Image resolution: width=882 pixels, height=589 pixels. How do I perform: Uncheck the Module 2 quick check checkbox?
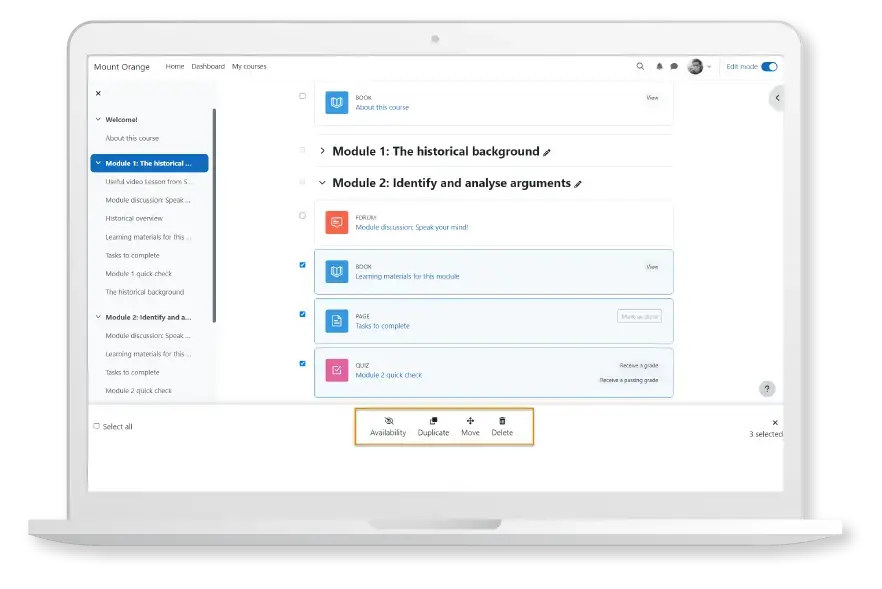(x=303, y=364)
